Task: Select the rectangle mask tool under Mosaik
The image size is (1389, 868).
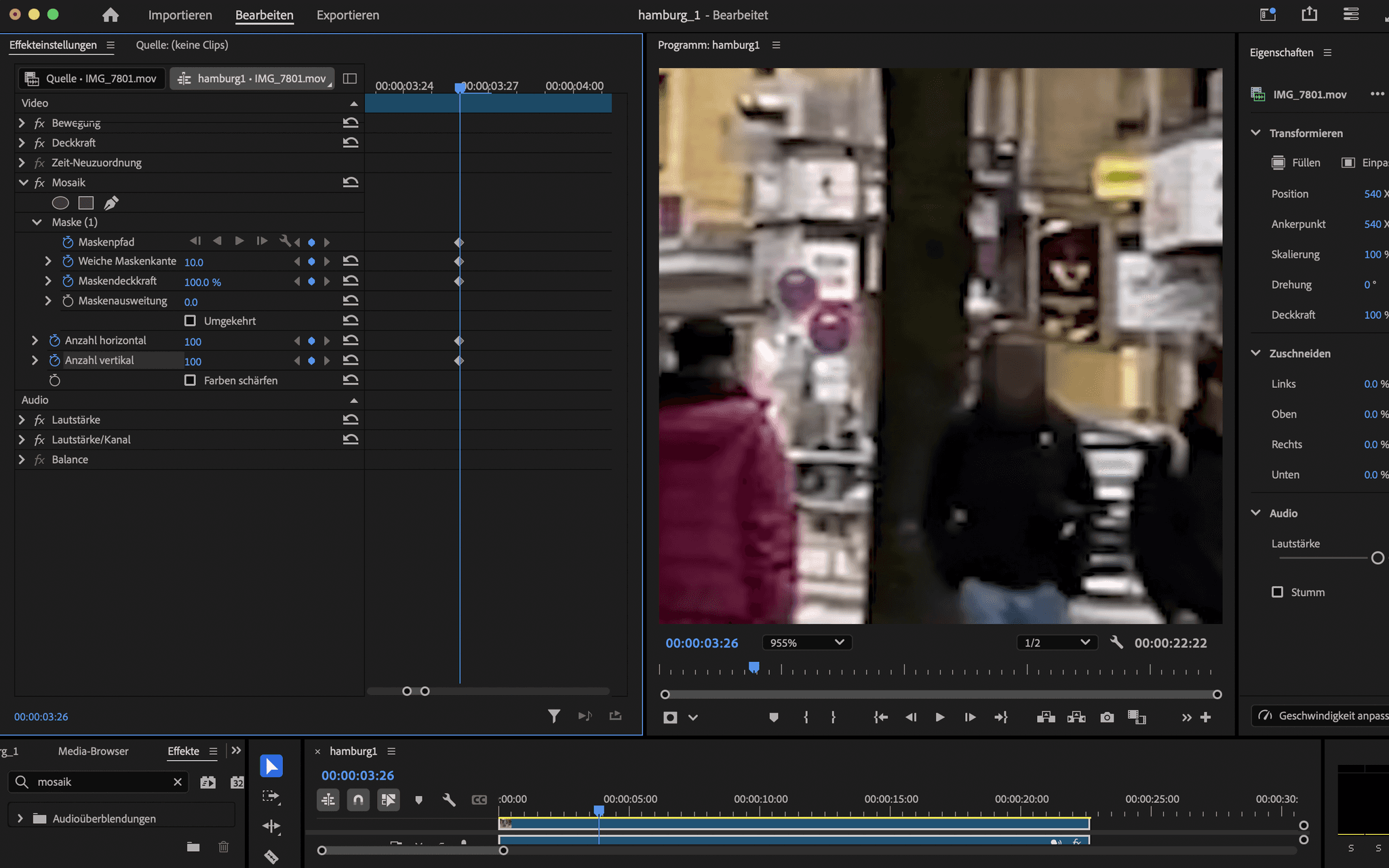Action: (86, 203)
